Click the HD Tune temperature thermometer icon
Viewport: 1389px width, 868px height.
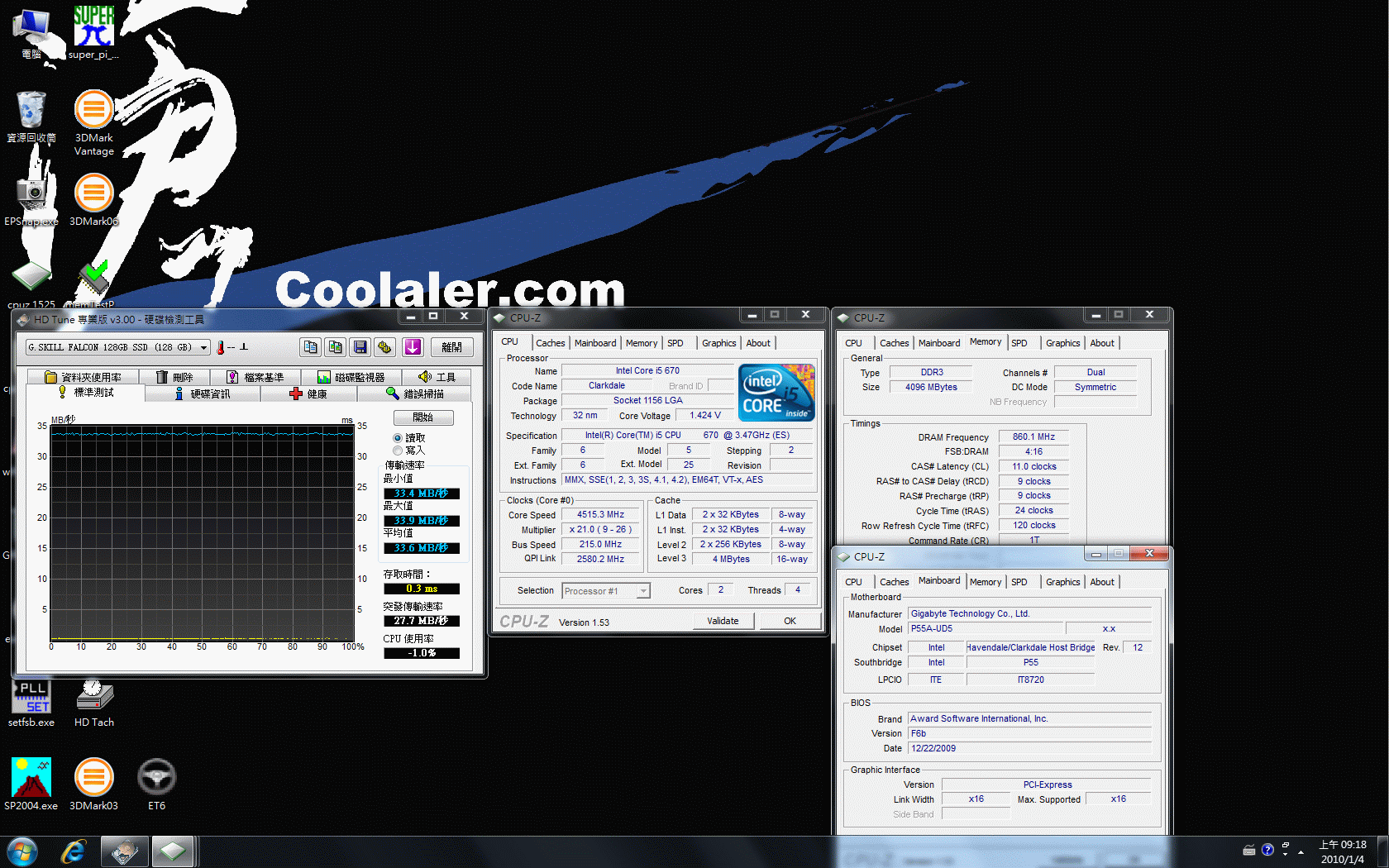click(221, 348)
